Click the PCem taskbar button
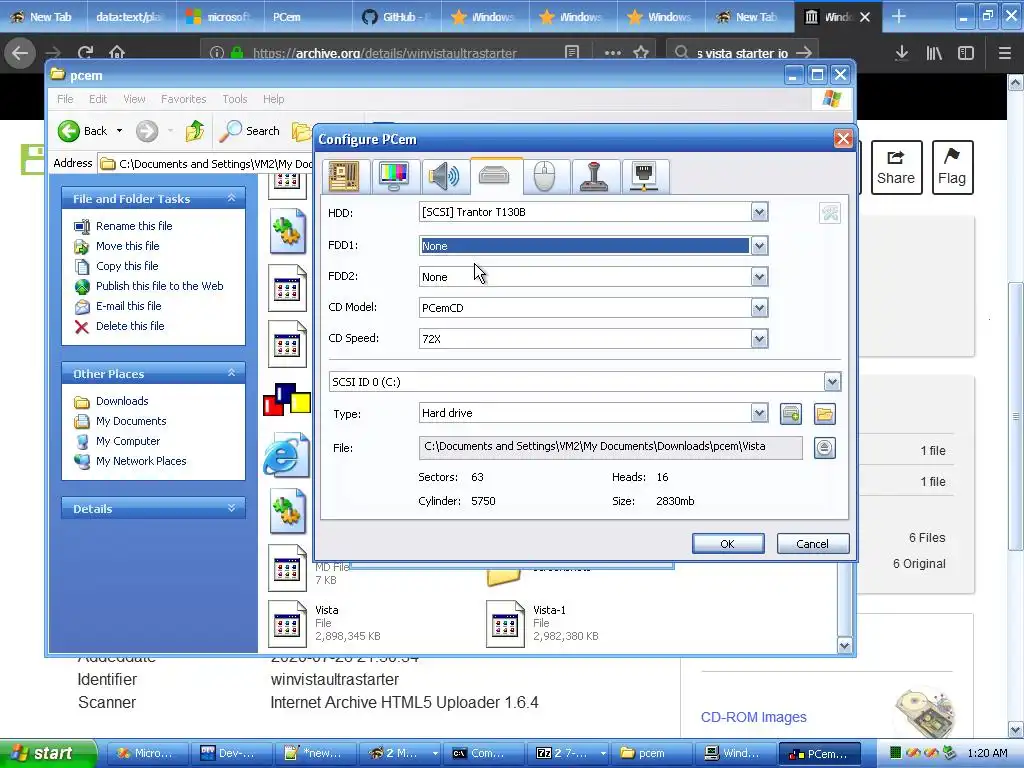The image size is (1024, 768). click(820, 754)
